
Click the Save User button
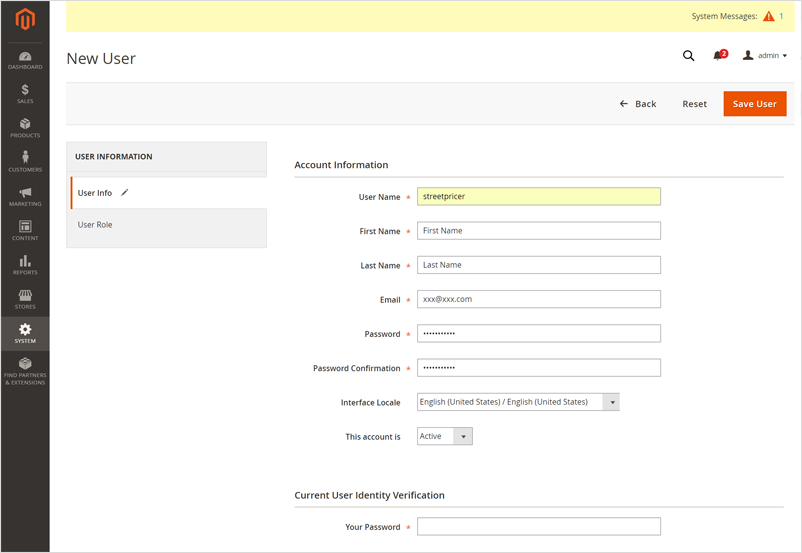point(754,104)
